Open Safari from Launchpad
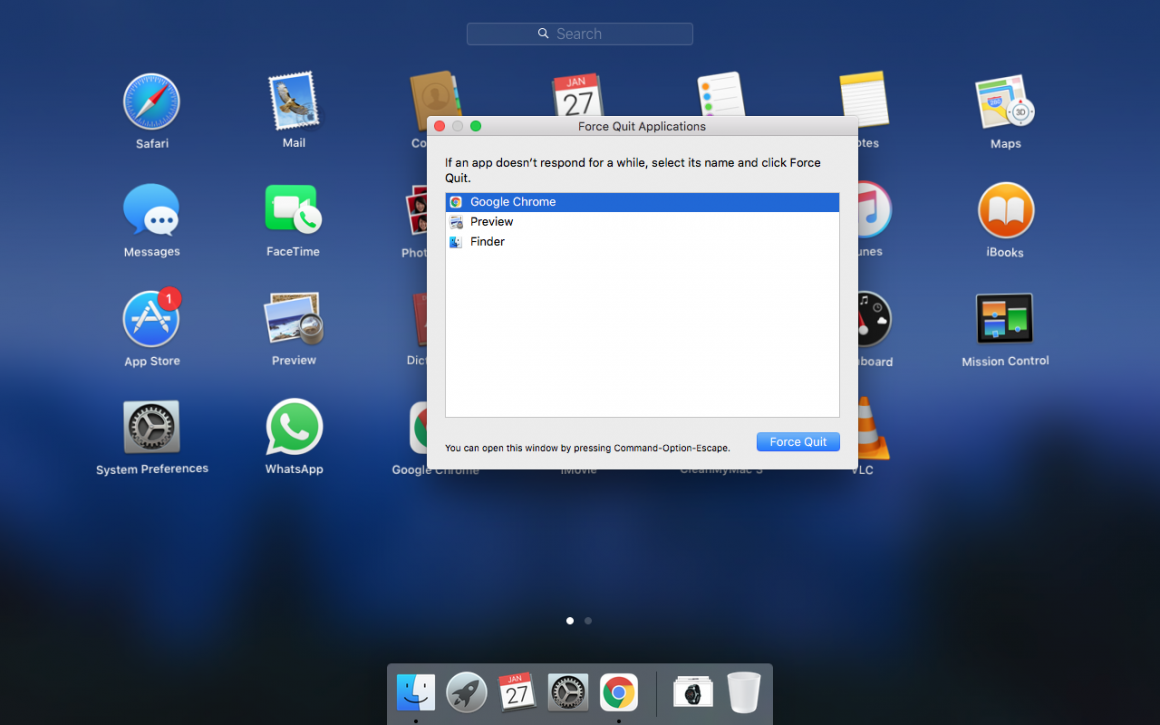The width and height of the screenshot is (1160, 725). pyautogui.click(x=151, y=104)
